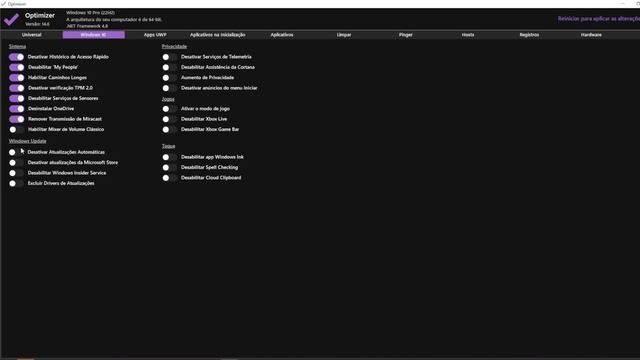This screenshot has width=640, height=360.
Task: Switch to the Pinger tab
Action: [x=406, y=35]
